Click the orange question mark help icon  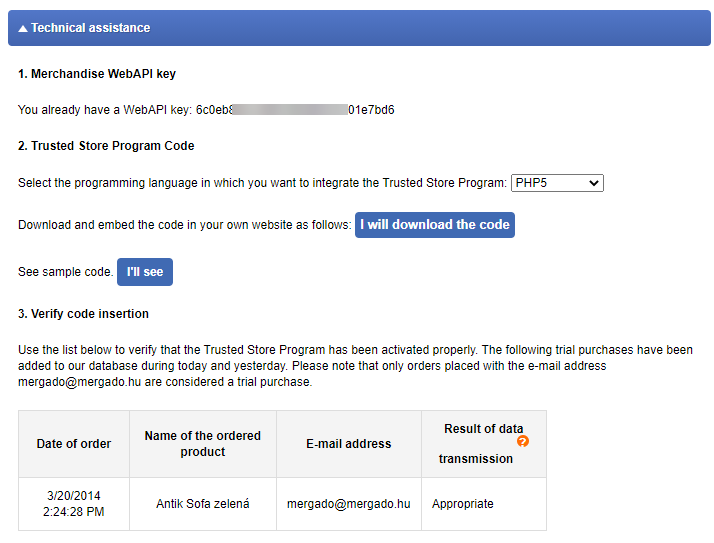523,441
